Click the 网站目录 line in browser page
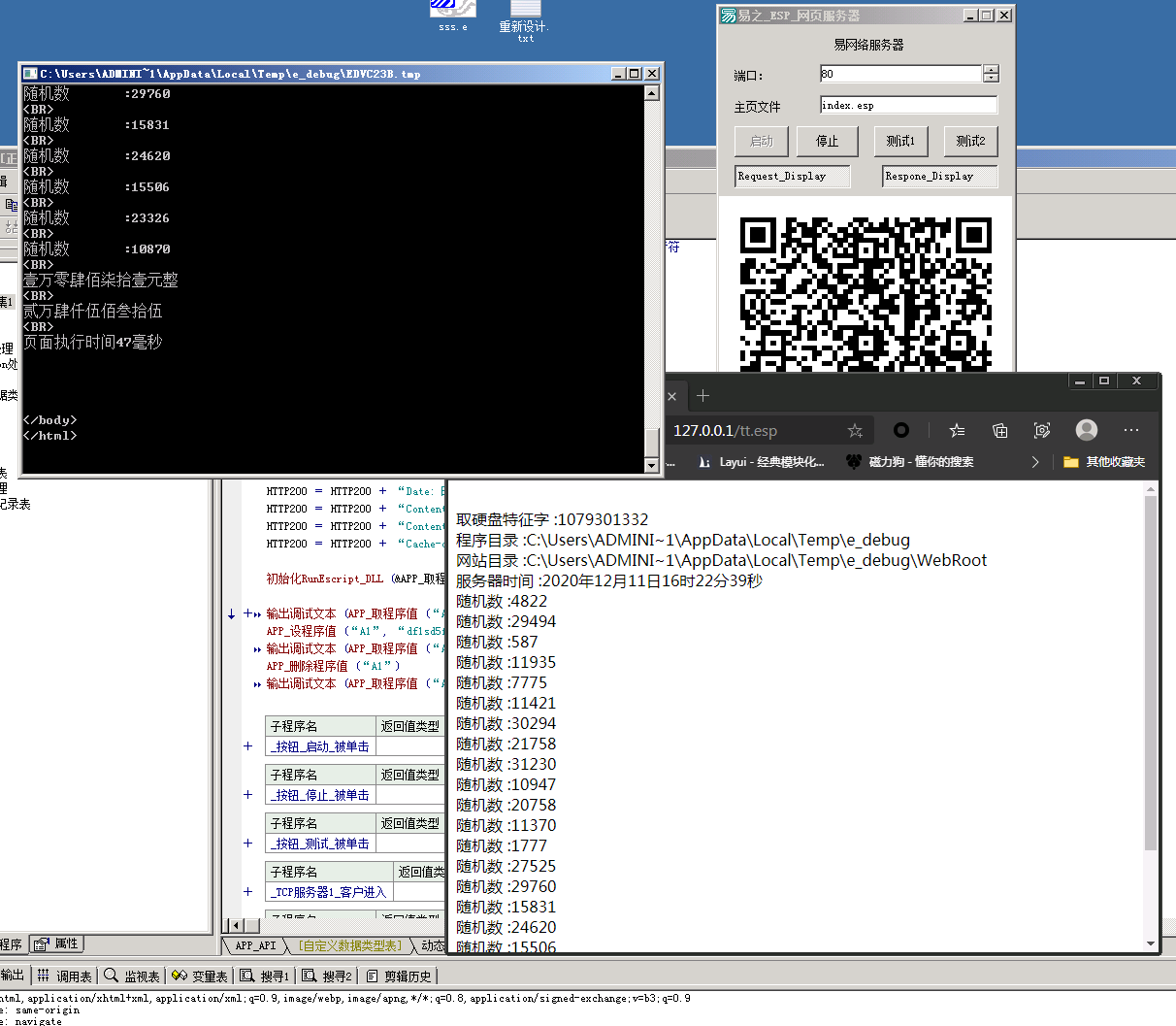The height and width of the screenshot is (1026, 1176). 721,560
